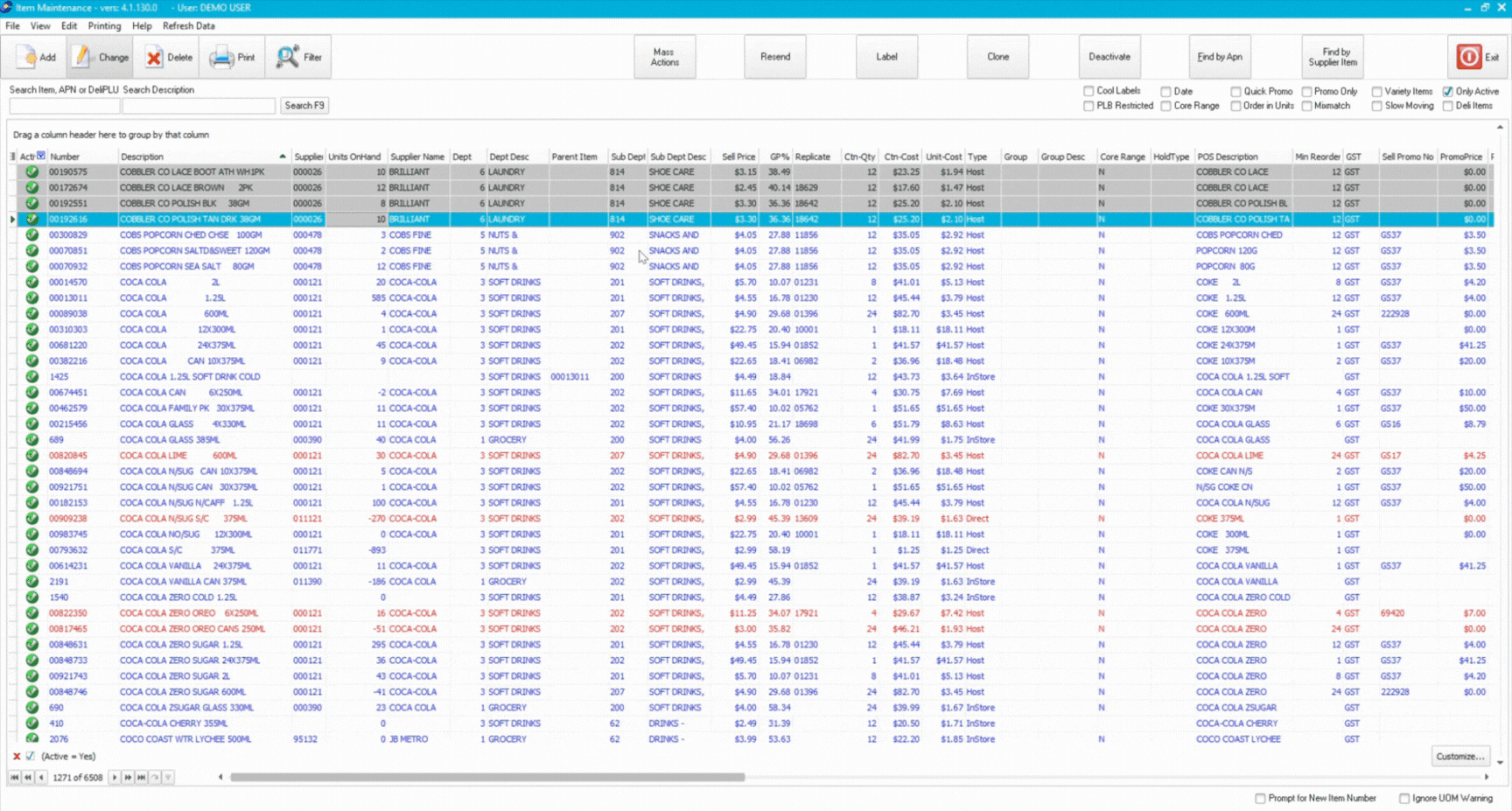1512x811 pixels.
Task: Jump to last record navigator button
Action: click(x=141, y=777)
